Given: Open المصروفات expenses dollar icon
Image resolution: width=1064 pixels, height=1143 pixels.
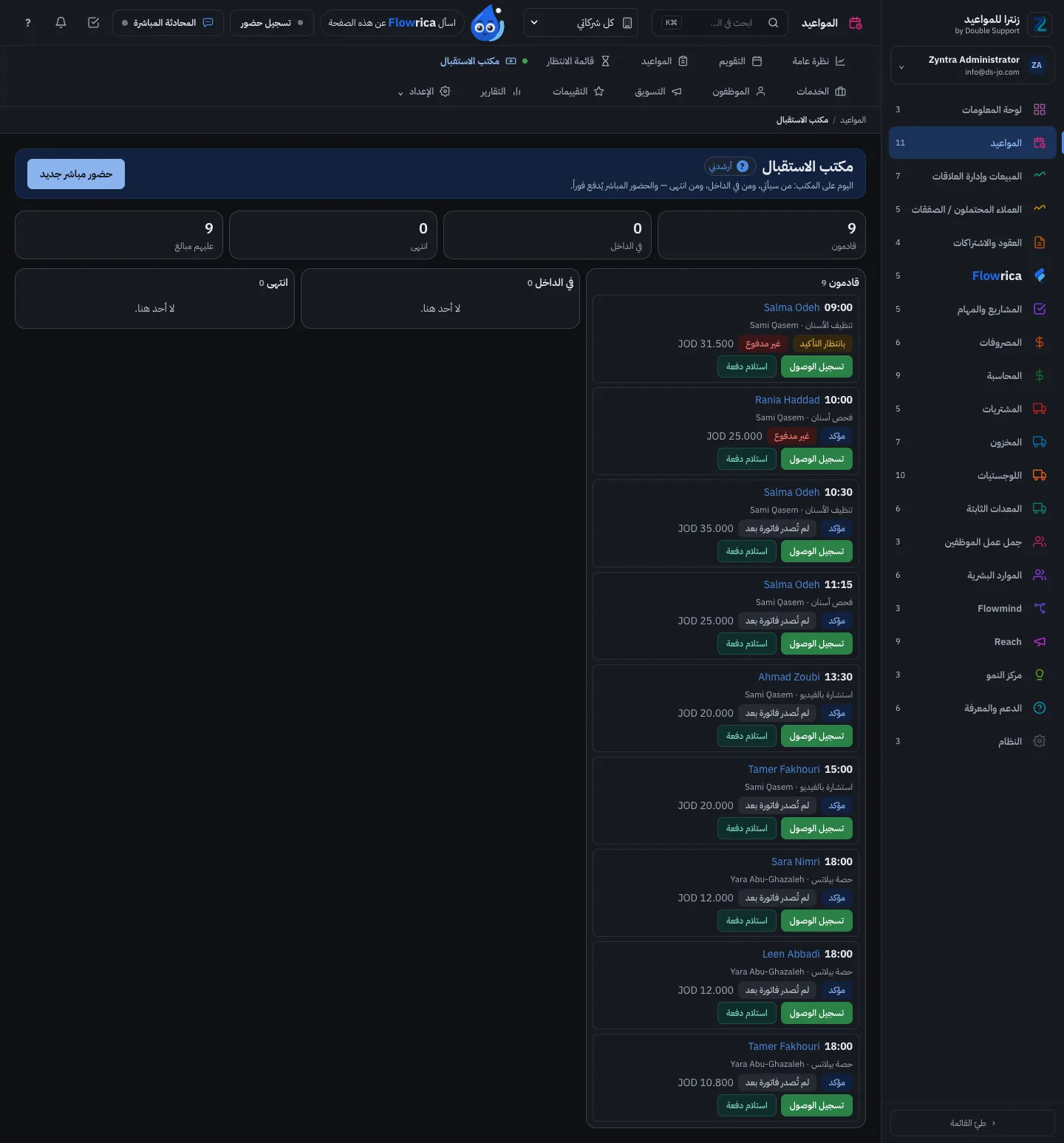Looking at the screenshot, I should [x=1040, y=342].
